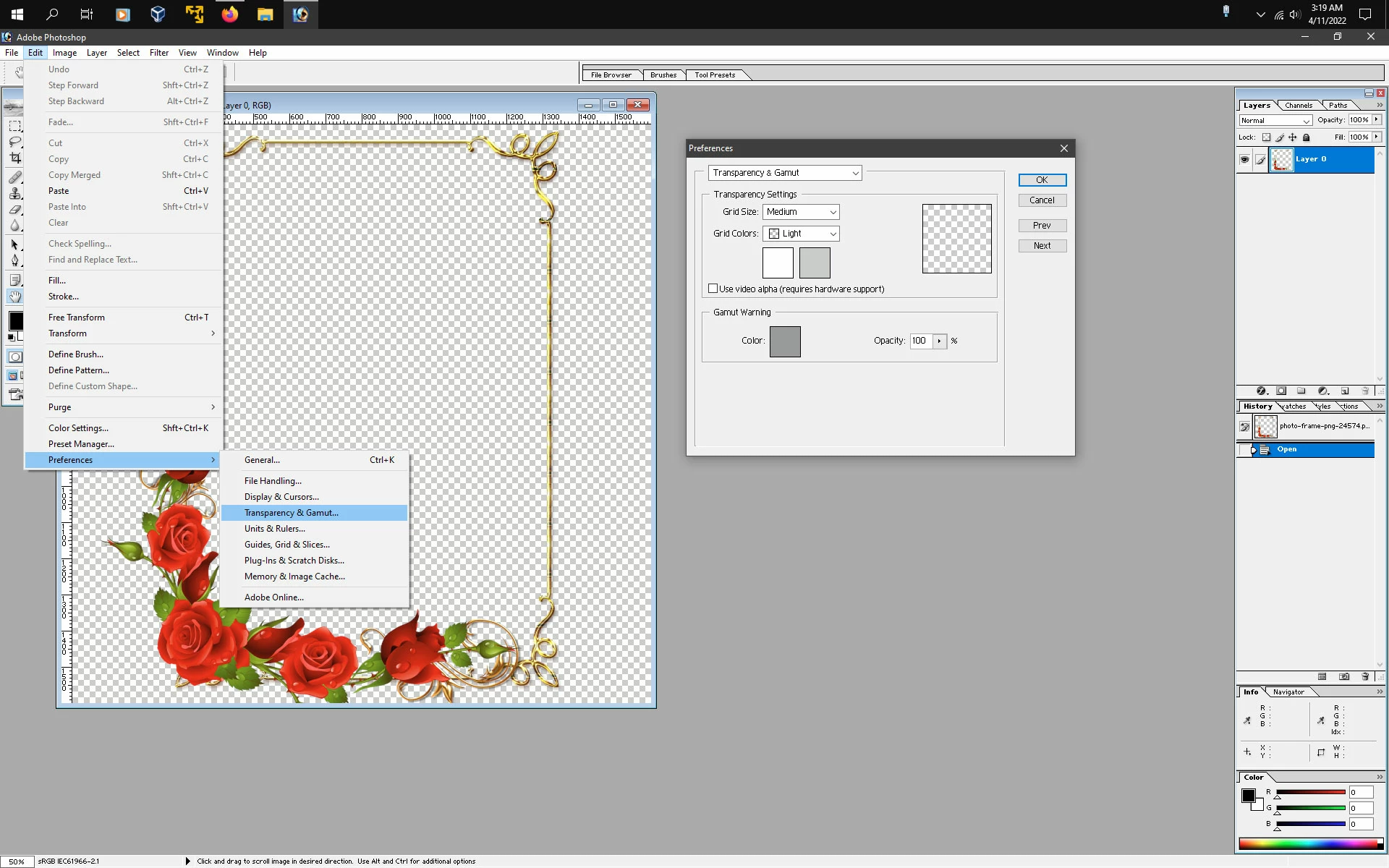Viewport: 1389px width, 868px height.
Task: Select the Lasso tool
Action: click(x=14, y=142)
